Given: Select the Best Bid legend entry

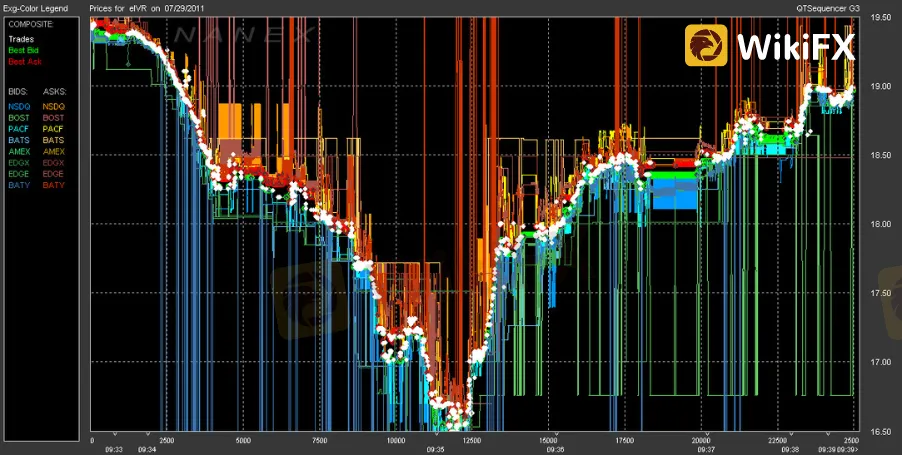Looking at the screenshot, I should (23, 50).
